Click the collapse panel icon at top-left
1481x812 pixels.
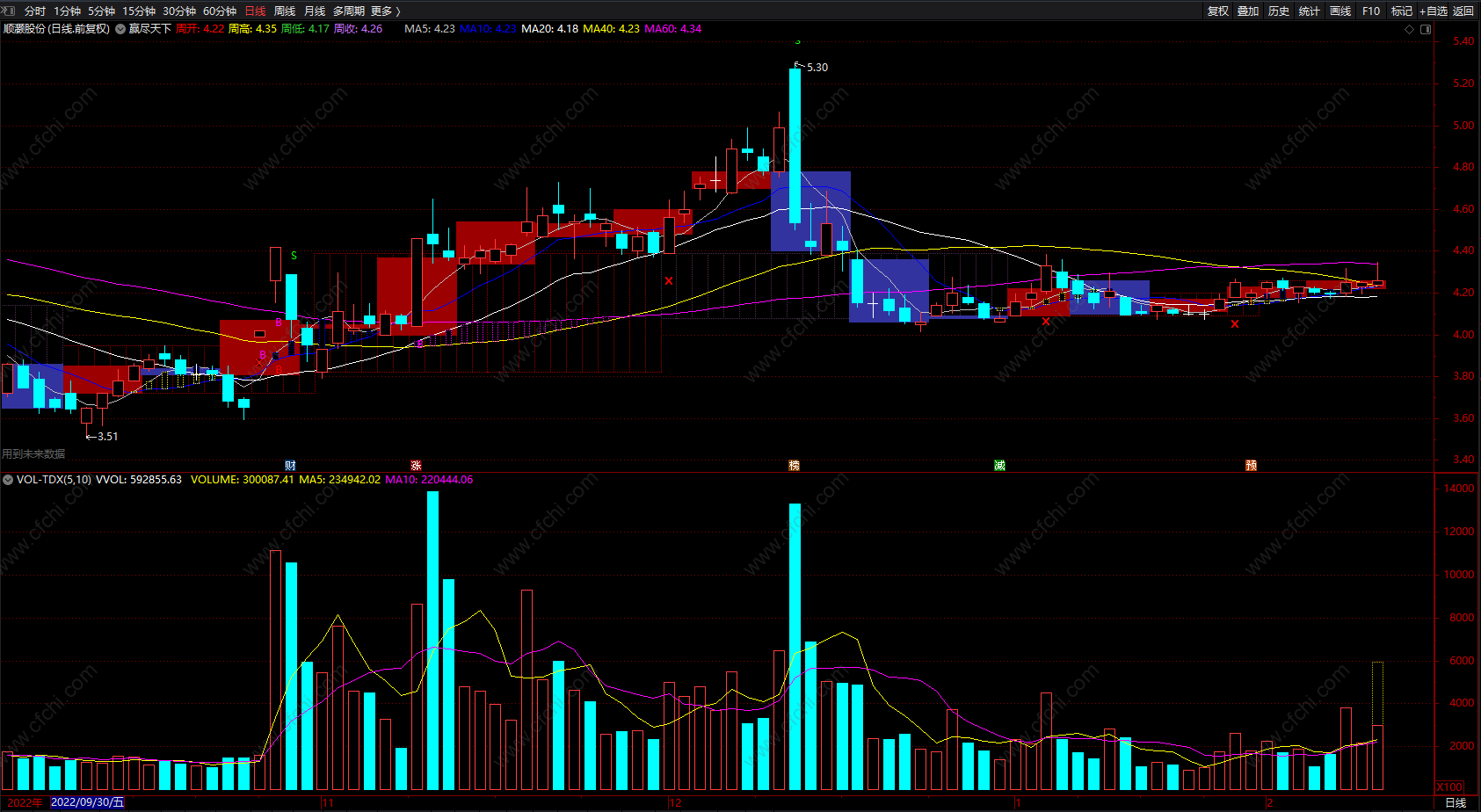tap(9, 11)
